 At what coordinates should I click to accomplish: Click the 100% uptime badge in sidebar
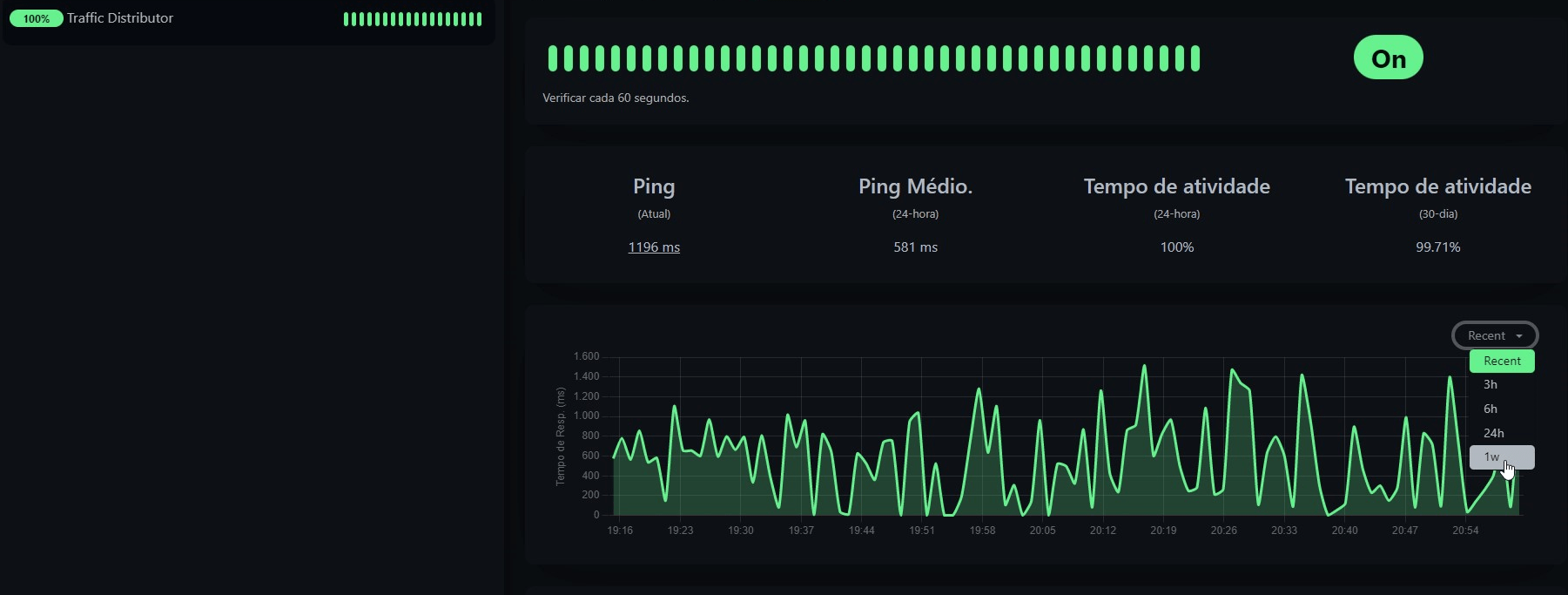tap(36, 18)
